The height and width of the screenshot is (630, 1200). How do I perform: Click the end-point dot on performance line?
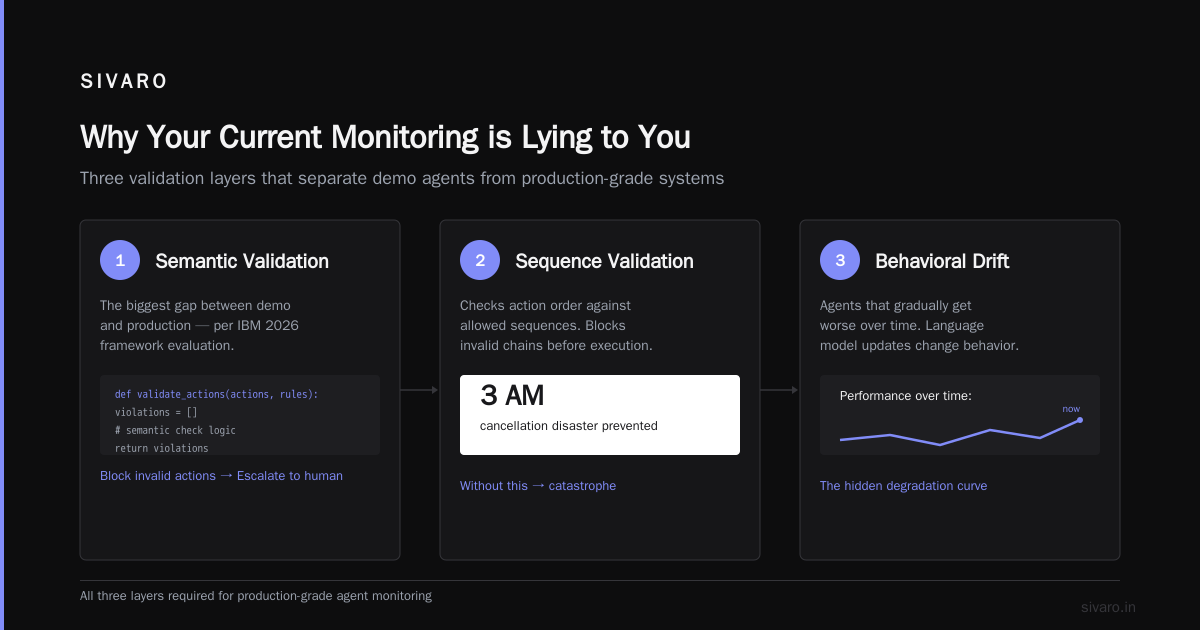point(1080,420)
